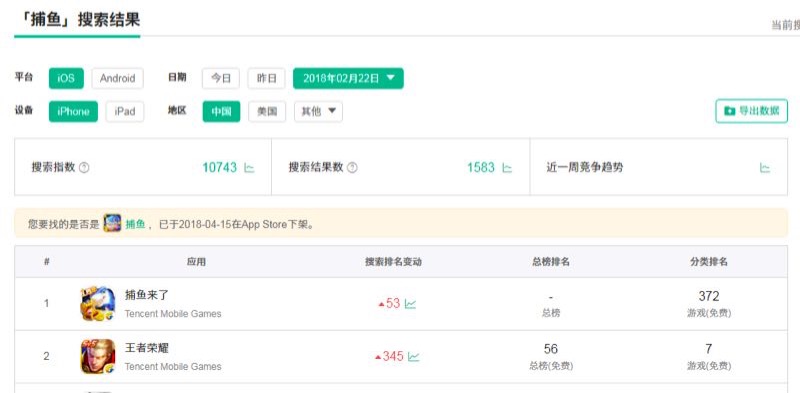Open trend chart icon for search index 10743
Viewport: 800px width, 393px height.
pyautogui.click(x=249, y=167)
